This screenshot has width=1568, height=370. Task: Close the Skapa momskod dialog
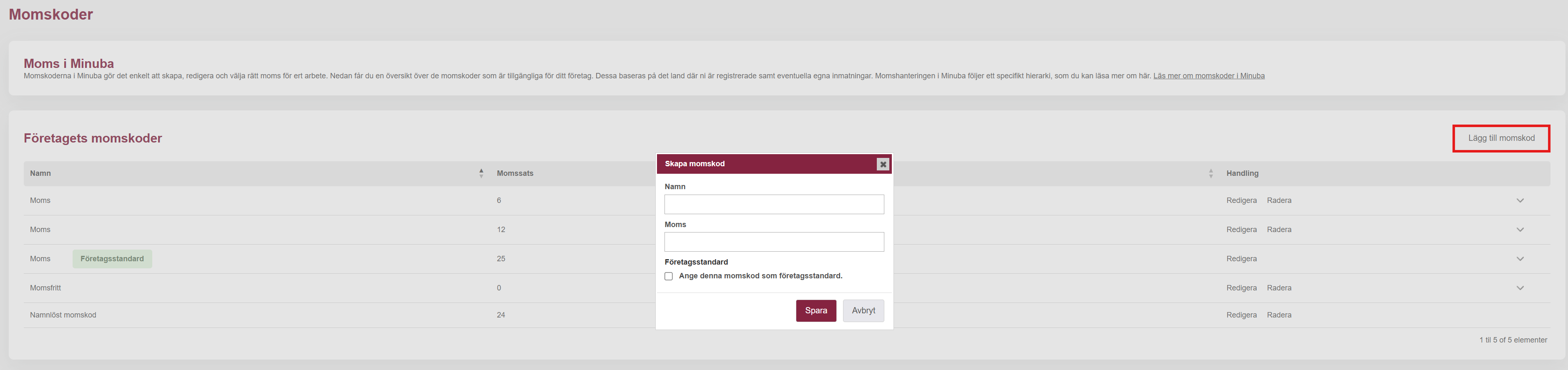pos(883,164)
